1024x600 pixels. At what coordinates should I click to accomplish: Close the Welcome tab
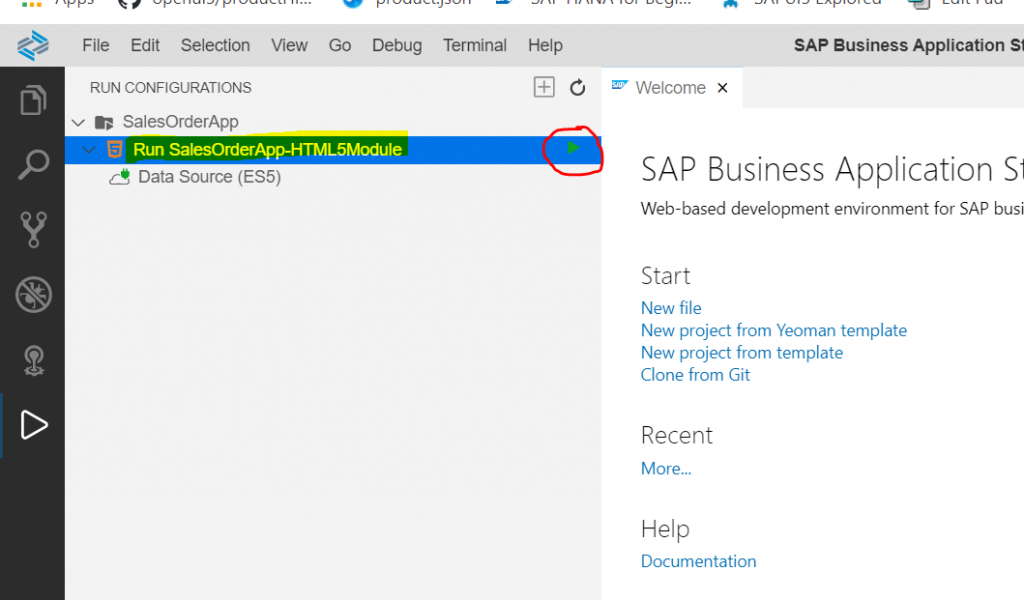tap(722, 87)
